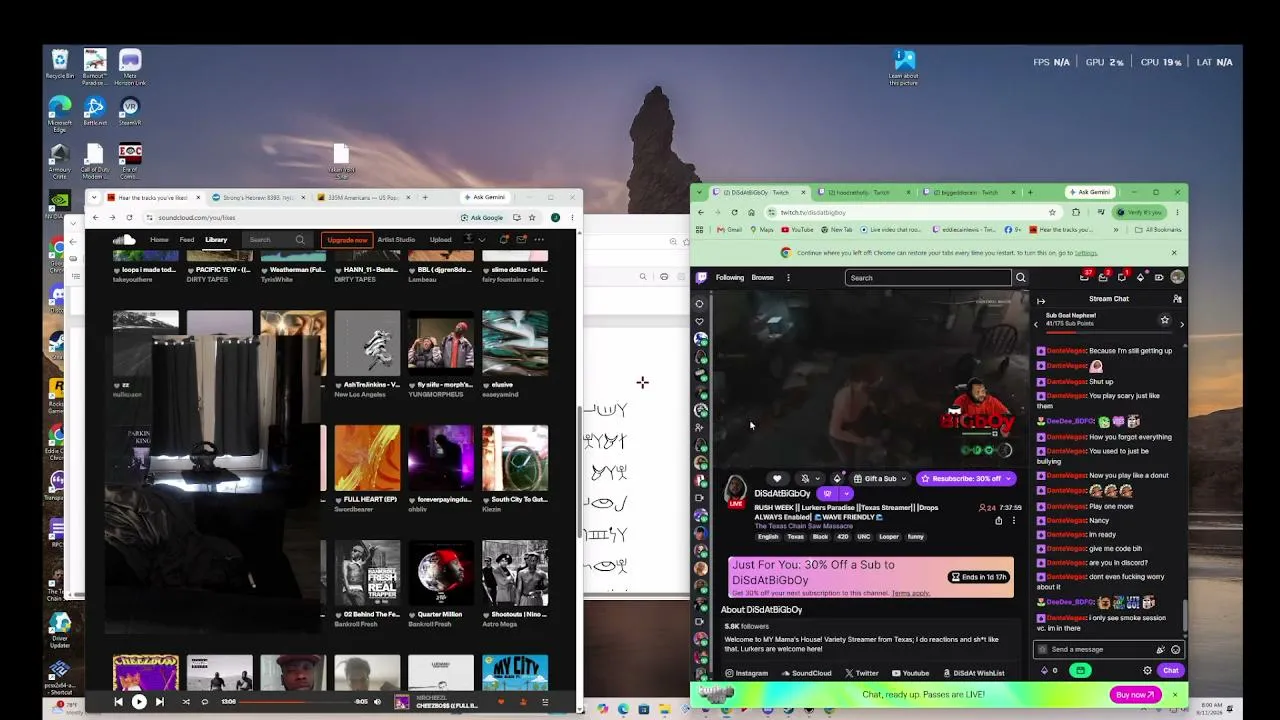Open the emote picker in chat
This screenshot has width=1280, height=720.
[1176, 649]
